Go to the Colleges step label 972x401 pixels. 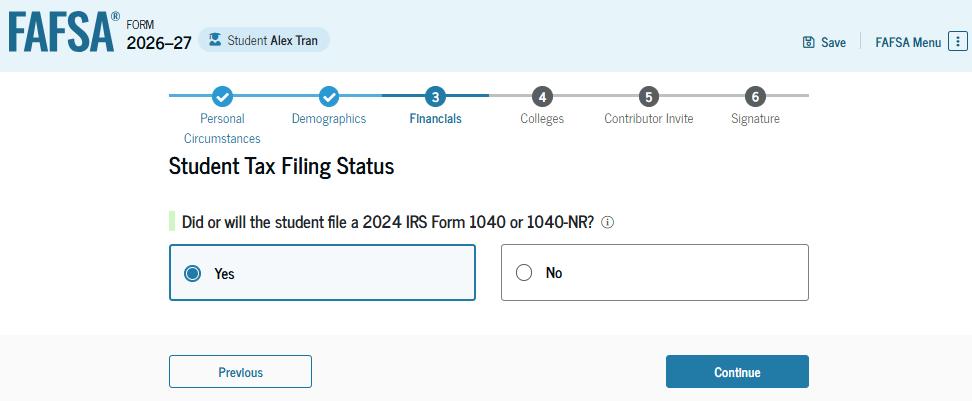[x=542, y=118]
